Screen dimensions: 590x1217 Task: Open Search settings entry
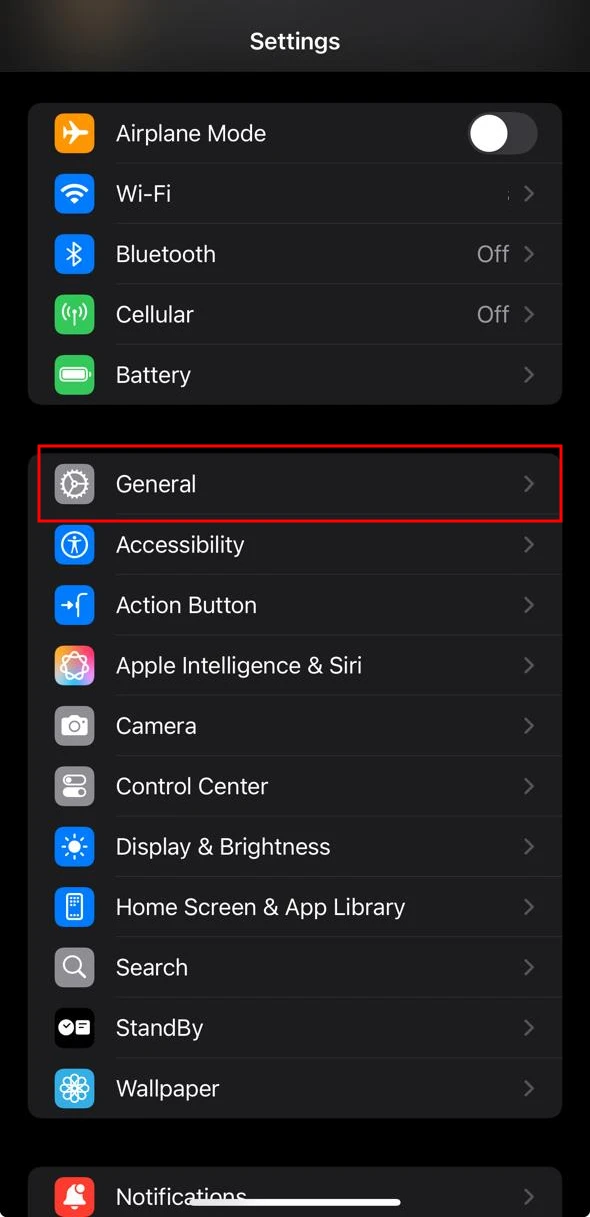pyautogui.click(x=295, y=967)
